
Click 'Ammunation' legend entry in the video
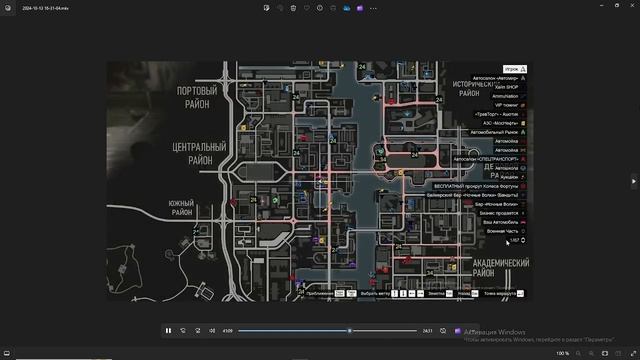pos(505,96)
